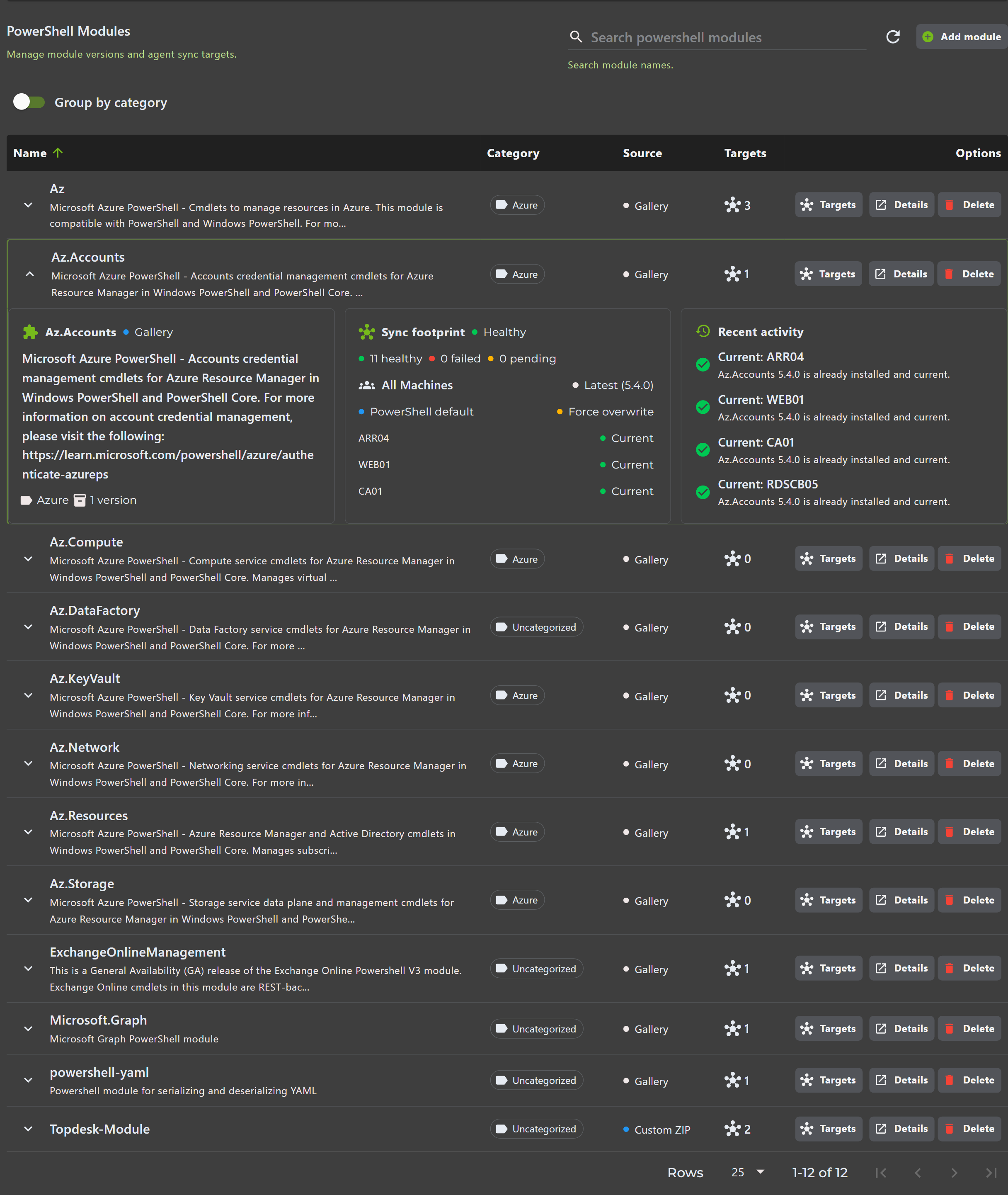Go to next page arrow

pyautogui.click(x=954, y=1173)
